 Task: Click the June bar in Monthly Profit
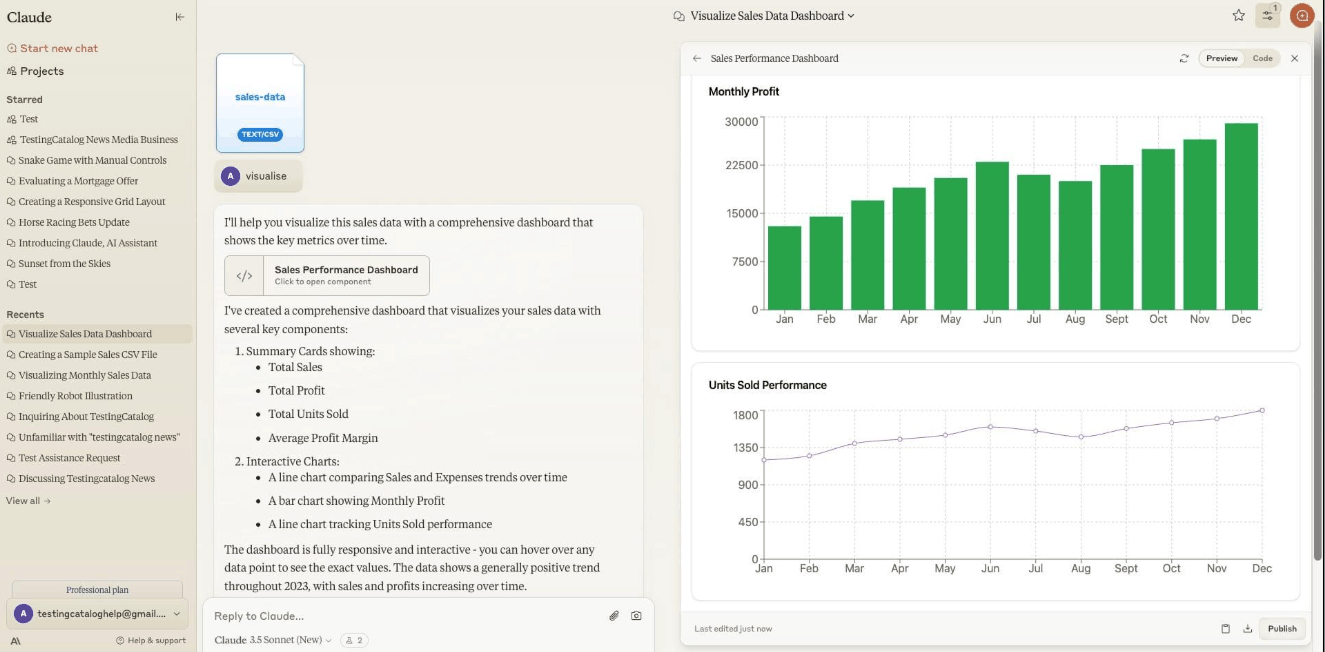992,235
